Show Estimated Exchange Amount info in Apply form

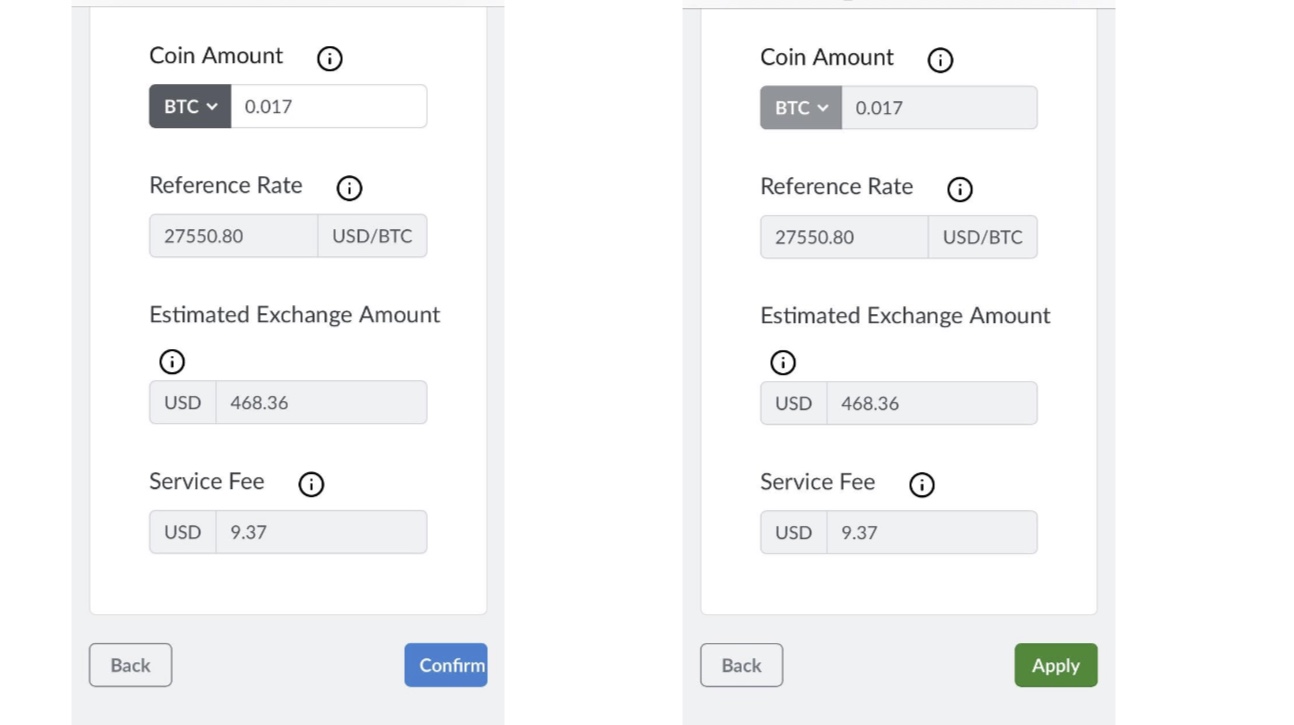coord(783,362)
